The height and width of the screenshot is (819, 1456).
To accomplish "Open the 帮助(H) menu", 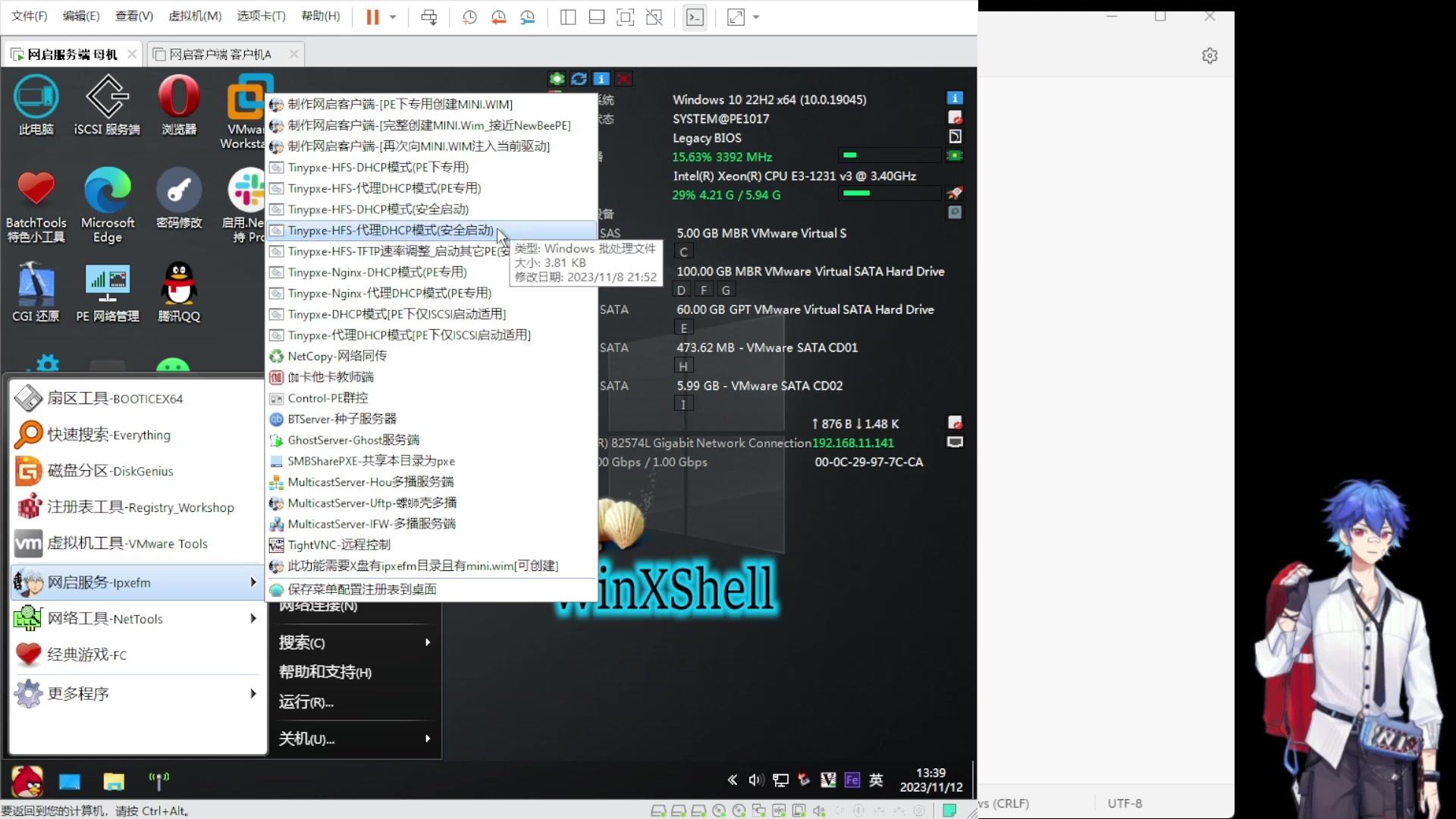I will (321, 16).
